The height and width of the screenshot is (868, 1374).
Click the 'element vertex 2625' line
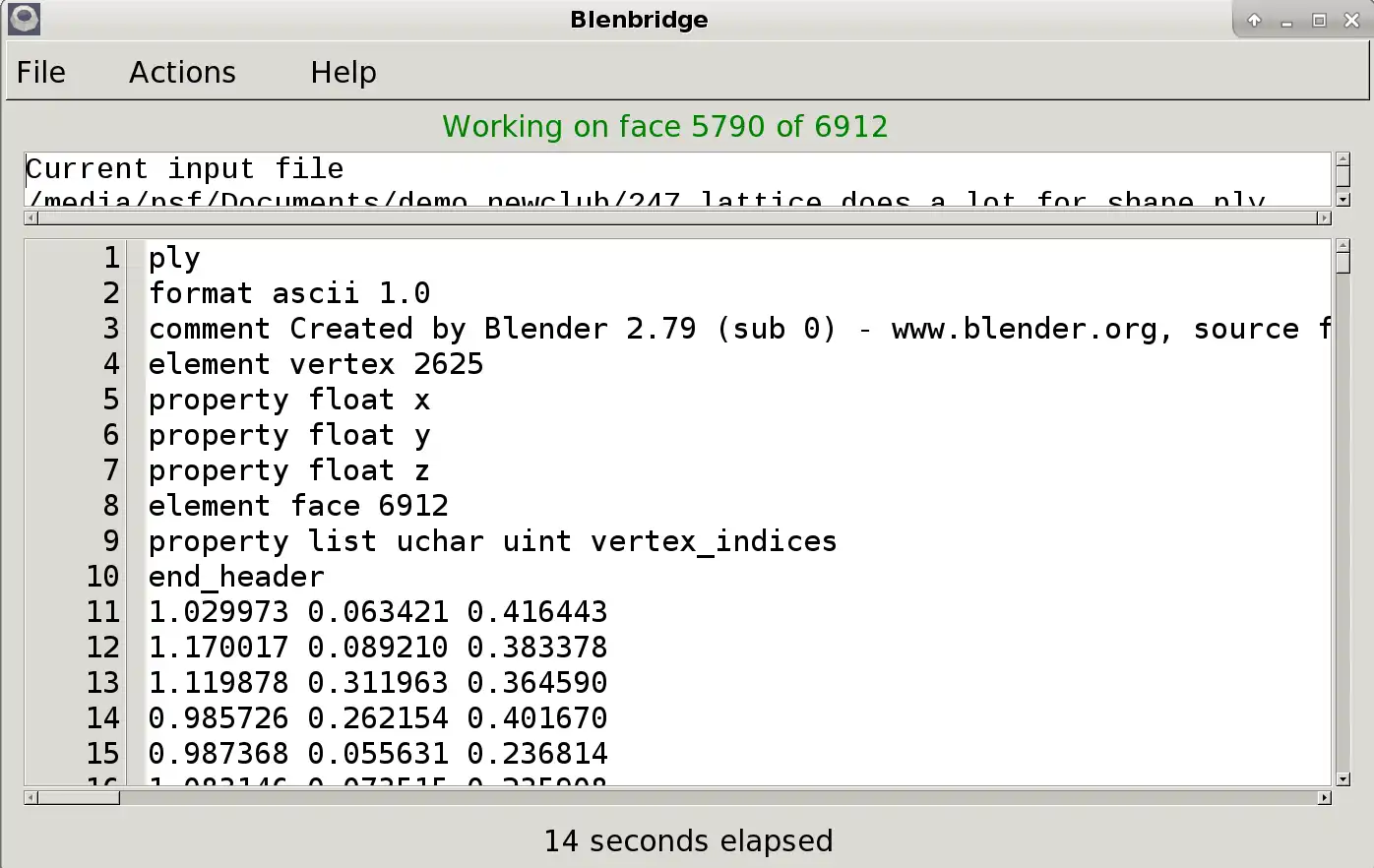pos(316,364)
